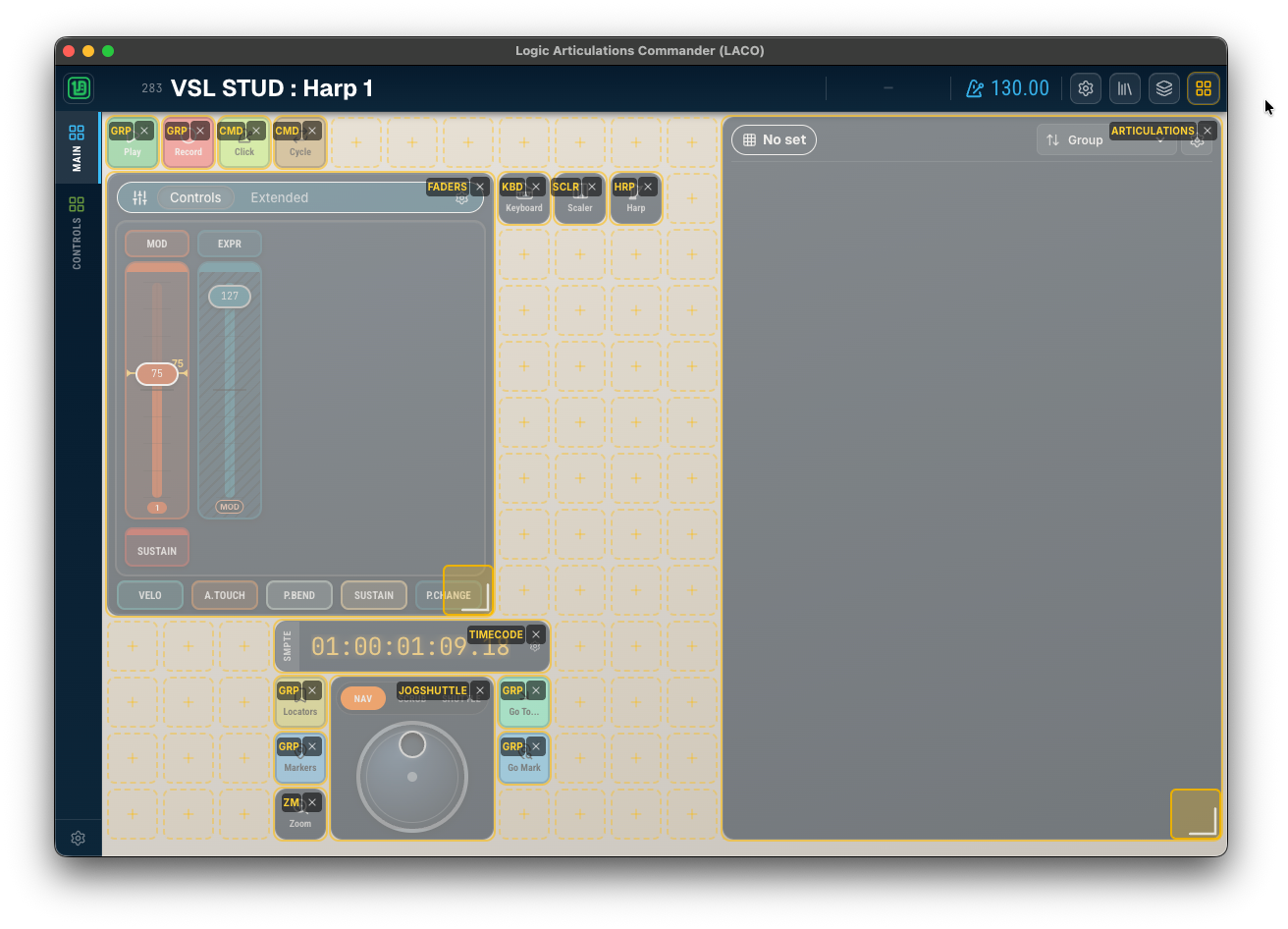Image resolution: width=1288 pixels, height=929 pixels.
Task: Remove the Locators group widget
Action: click(312, 690)
